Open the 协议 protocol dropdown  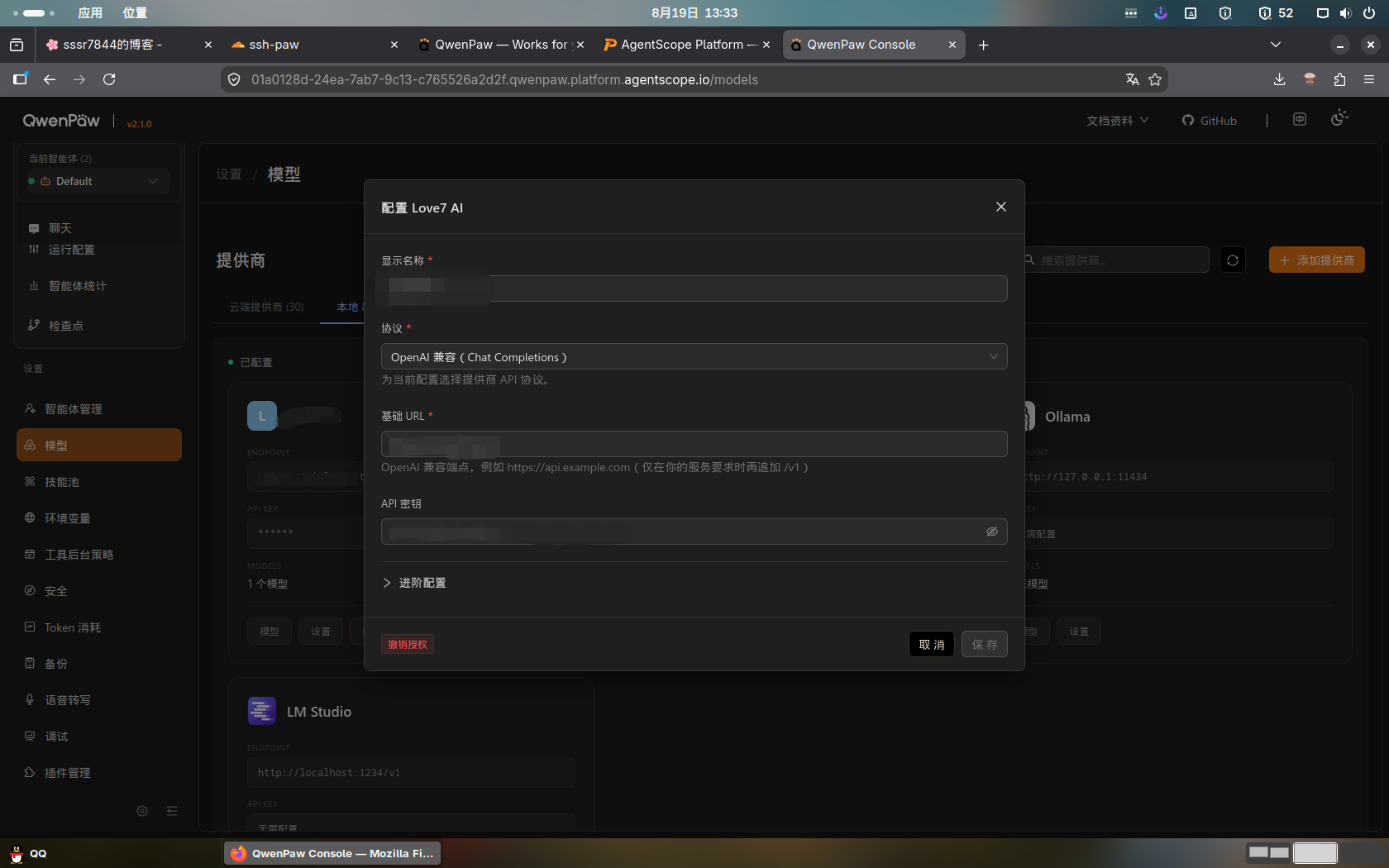pyautogui.click(x=694, y=356)
